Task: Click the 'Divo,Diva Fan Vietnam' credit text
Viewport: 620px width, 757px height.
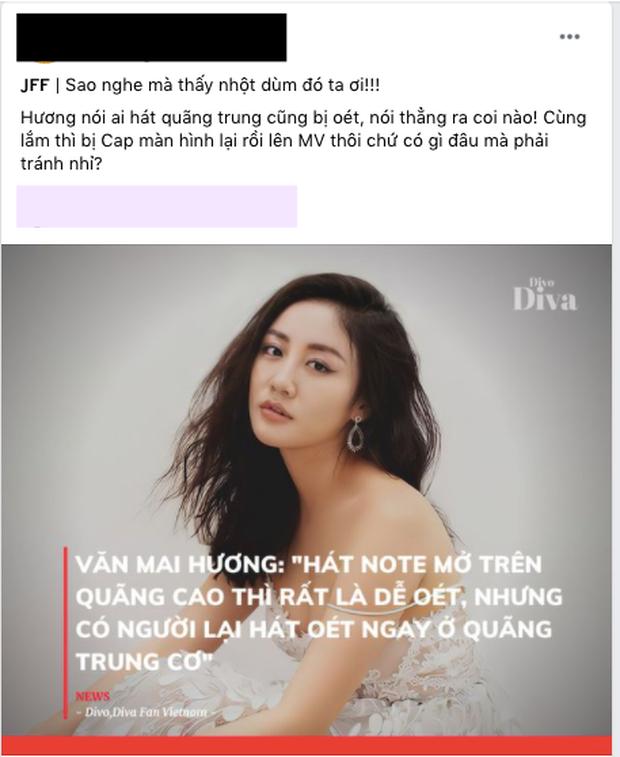Action: point(146,712)
